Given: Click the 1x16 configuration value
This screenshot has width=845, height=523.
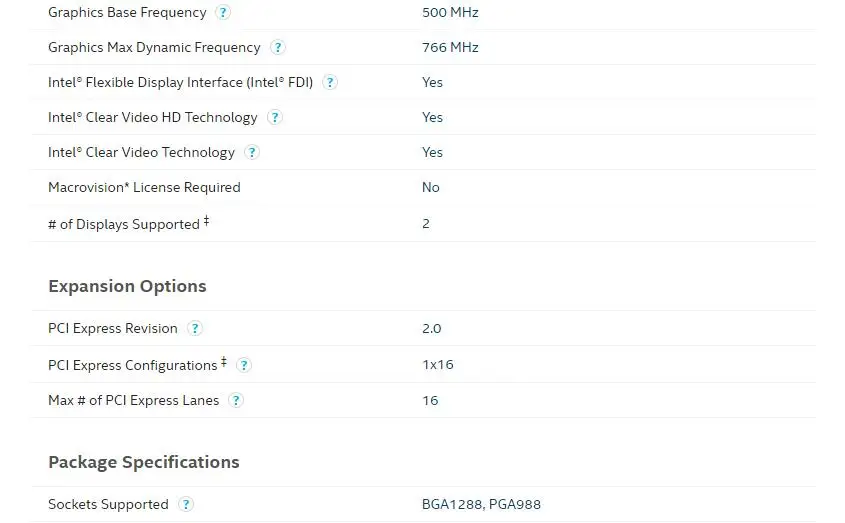Looking at the screenshot, I should coord(437,364).
